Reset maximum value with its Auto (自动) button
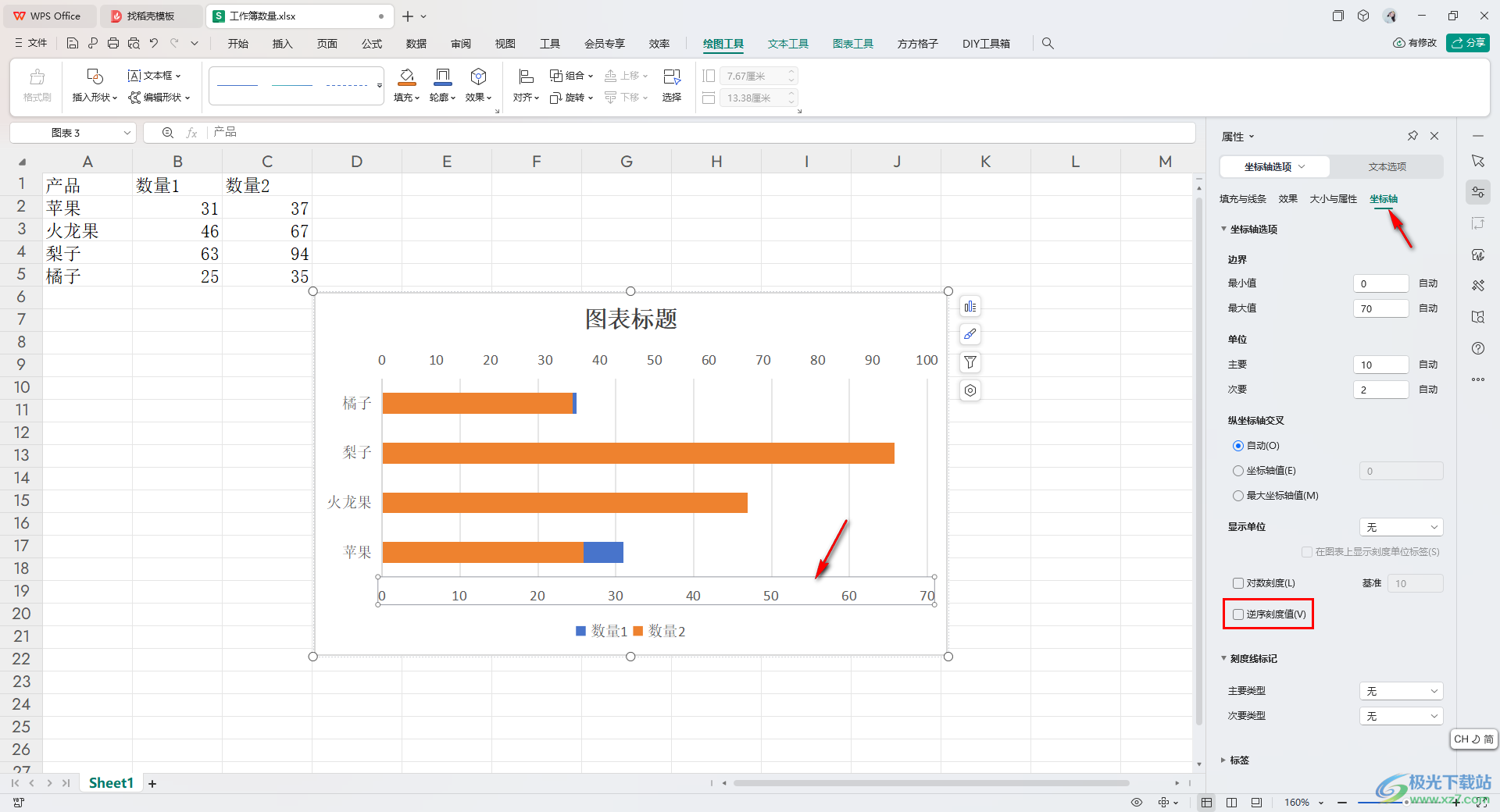 pyautogui.click(x=1428, y=308)
